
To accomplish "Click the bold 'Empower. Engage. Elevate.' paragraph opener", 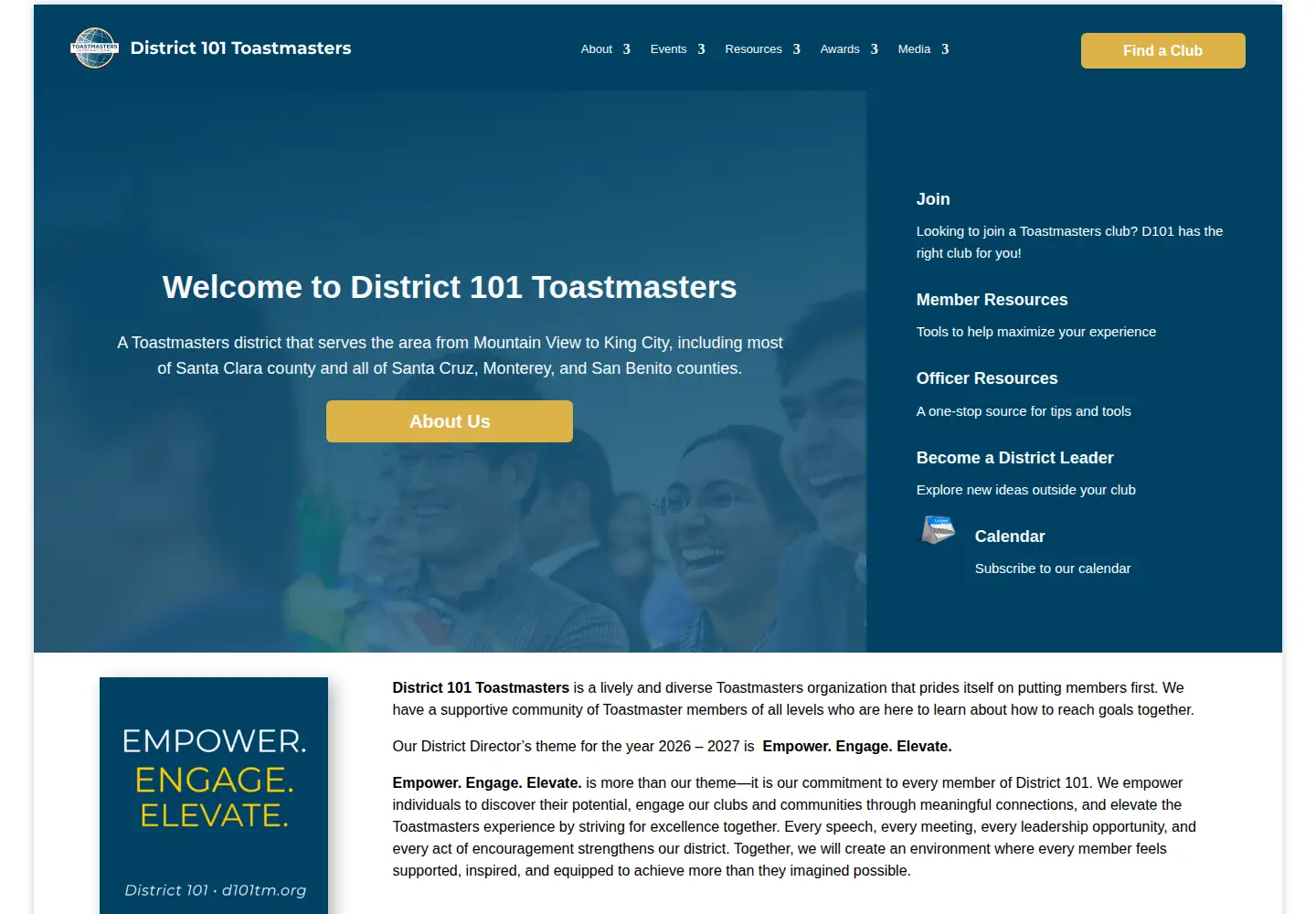I will click(x=487, y=783).
